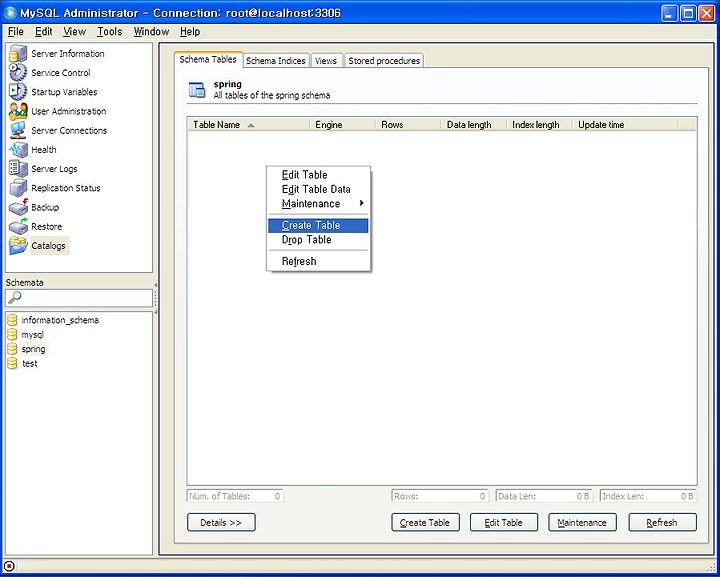Viewport: 720px width, 577px height.
Task: Sort by Table Name column header
Action: (249, 125)
